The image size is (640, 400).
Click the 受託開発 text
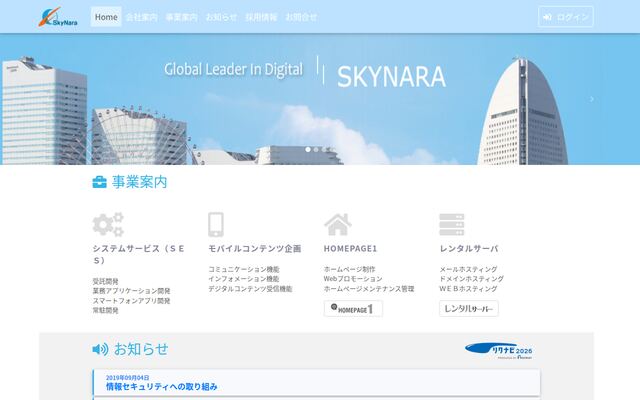[106, 281]
